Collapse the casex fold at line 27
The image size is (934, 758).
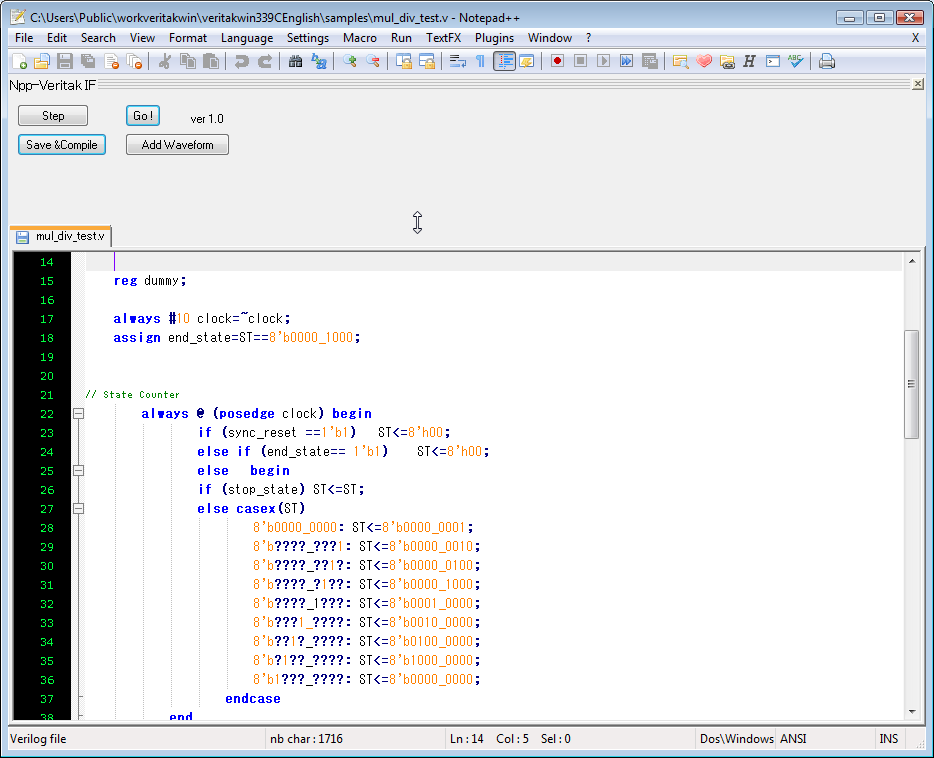tap(79, 509)
